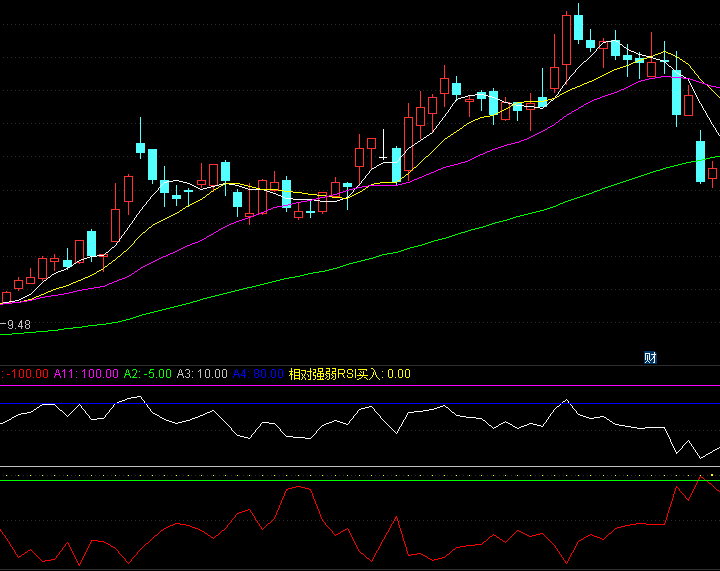Click the 9.48 low price label

pos(18,325)
